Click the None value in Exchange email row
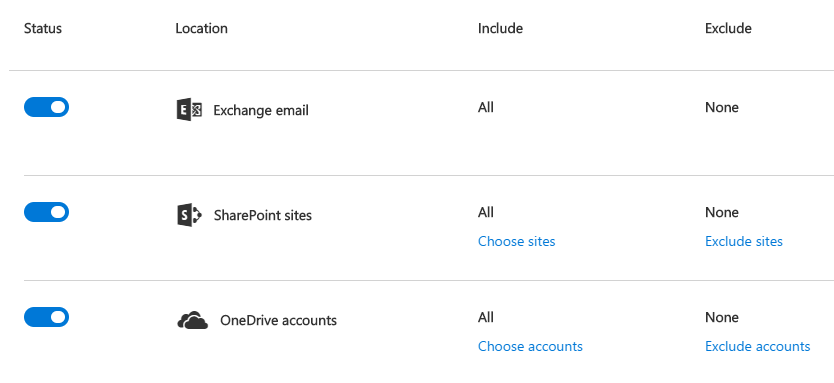The width and height of the screenshot is (834, 383). point(722,107)
